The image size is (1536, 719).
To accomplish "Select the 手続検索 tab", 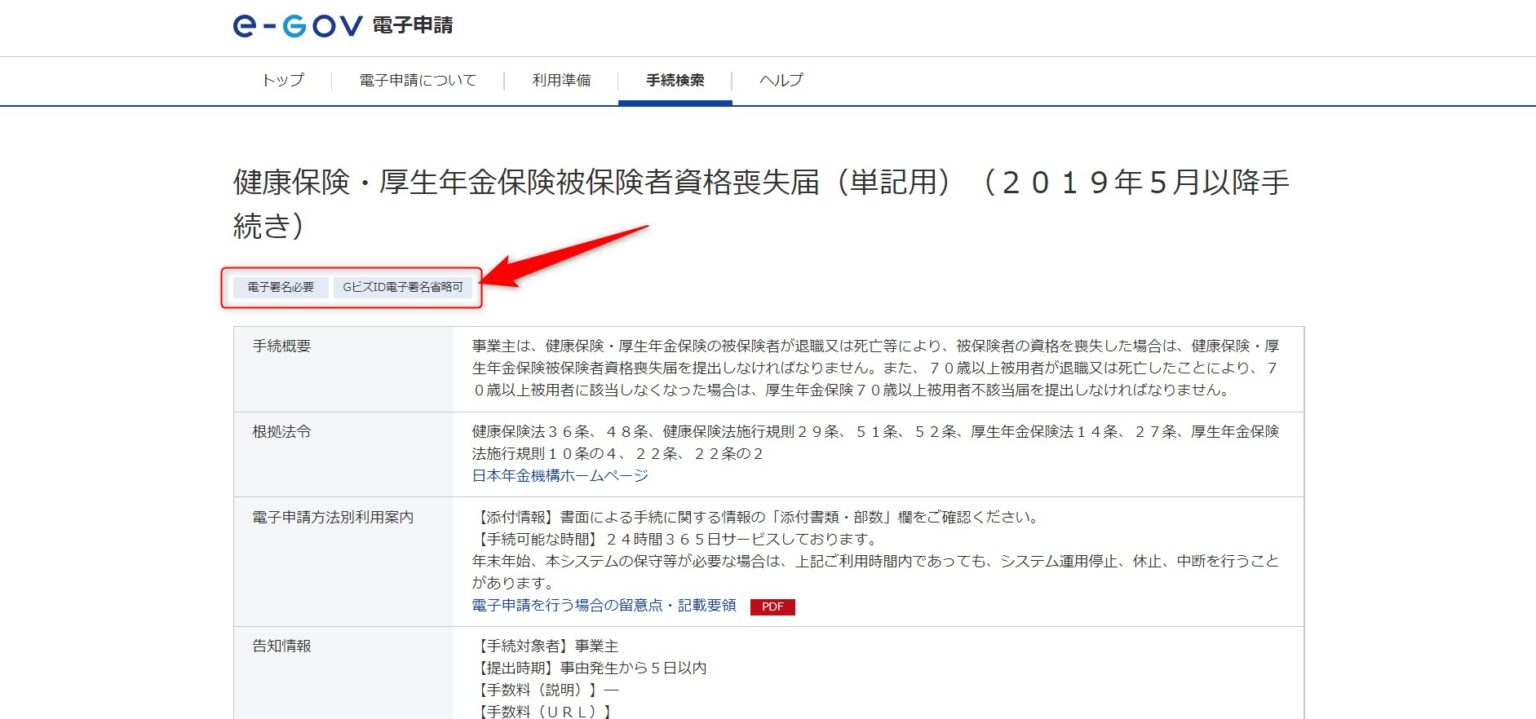I will point(674,80).
